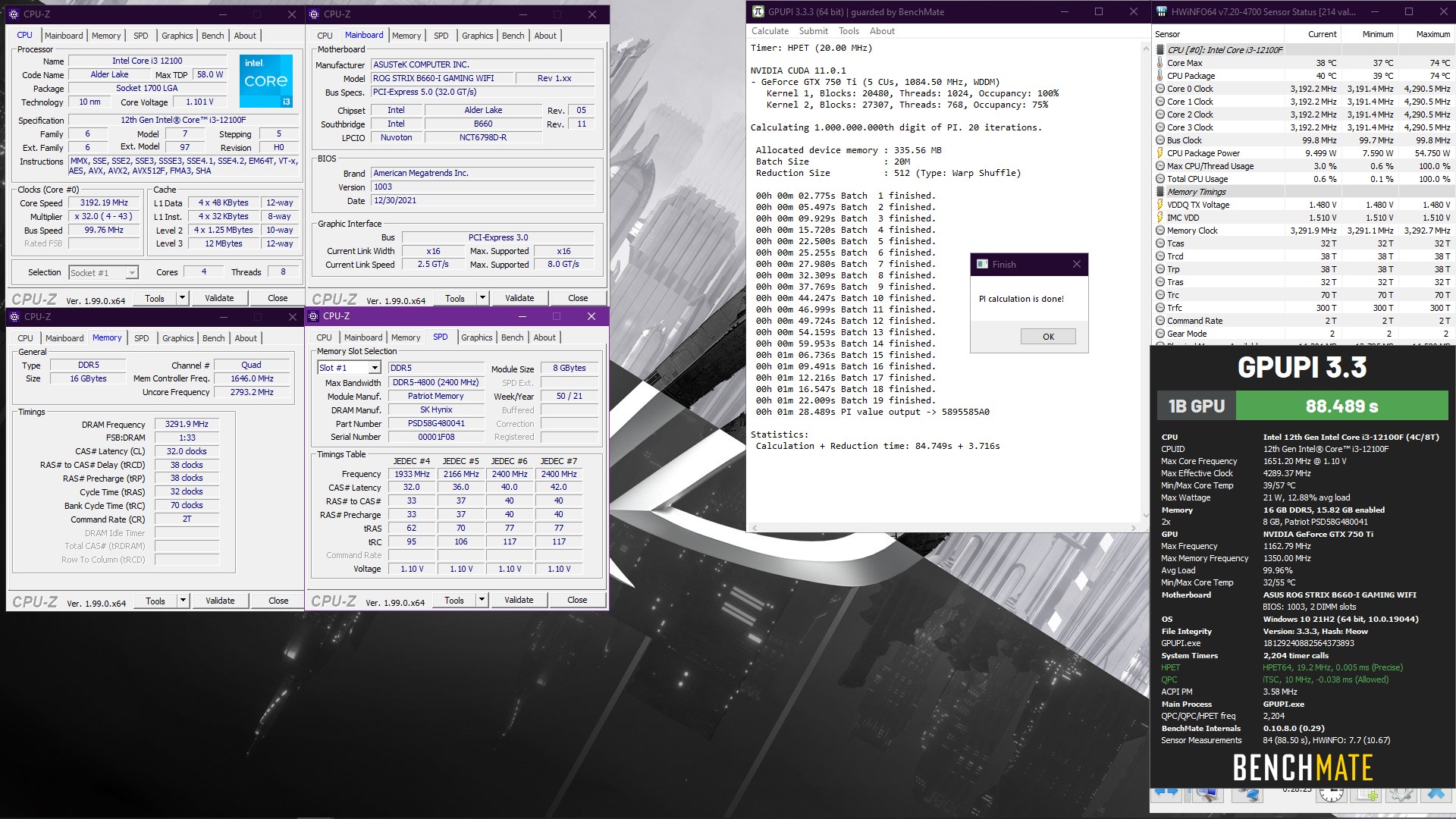Click the 'PSD58G480041' part number field
Image resolution: width=1456 pixels, height=819 pixels.
436,423
